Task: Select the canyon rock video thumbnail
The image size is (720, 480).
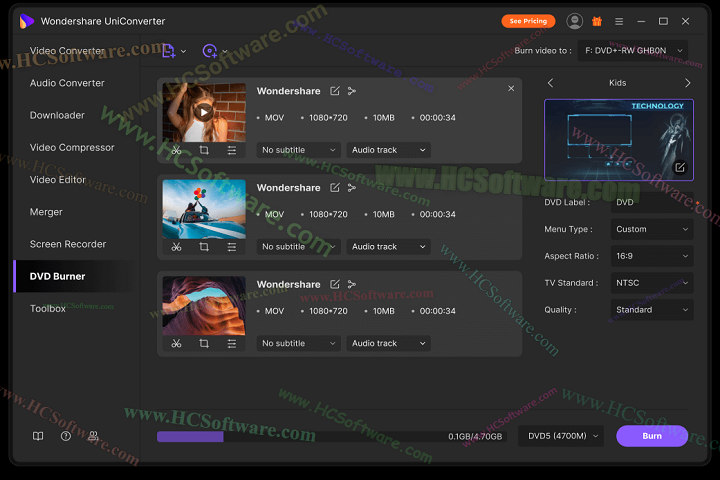Action: [x=204, y=305]
